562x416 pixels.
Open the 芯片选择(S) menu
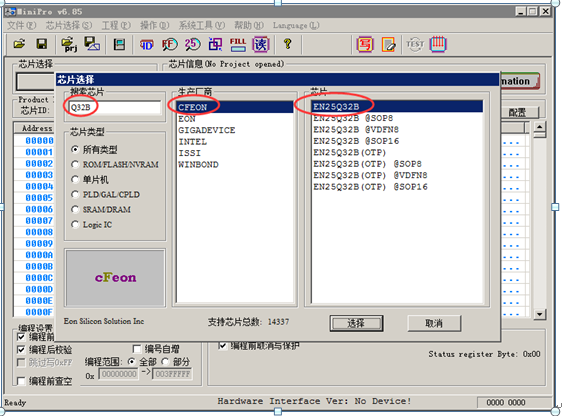(x=68, y=25)
